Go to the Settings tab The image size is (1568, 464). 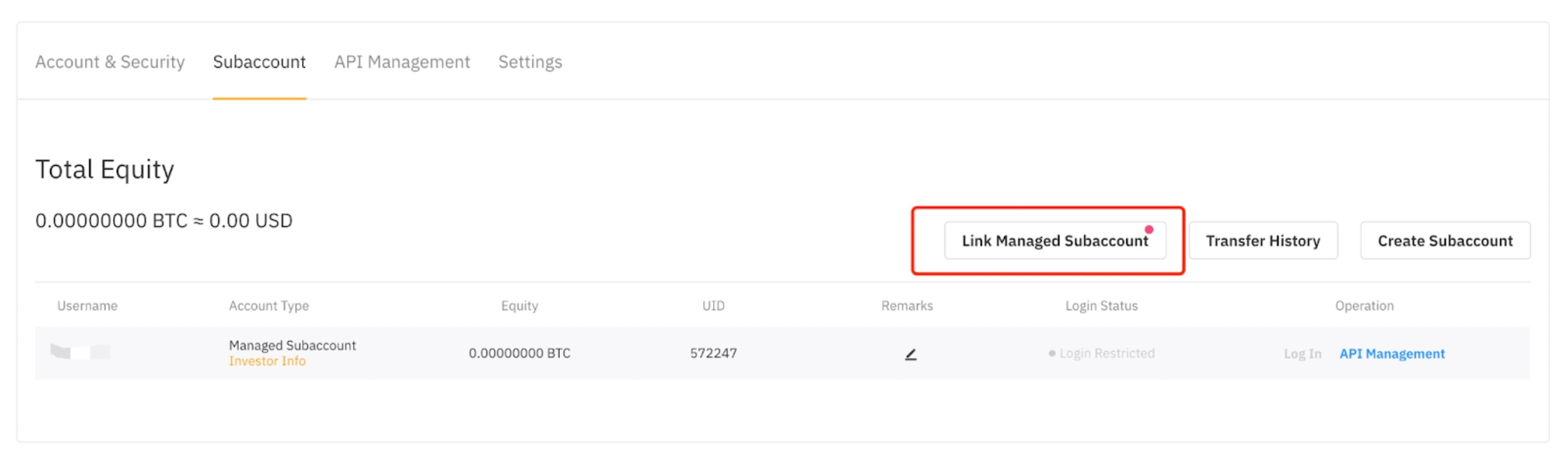click(530, 62)
